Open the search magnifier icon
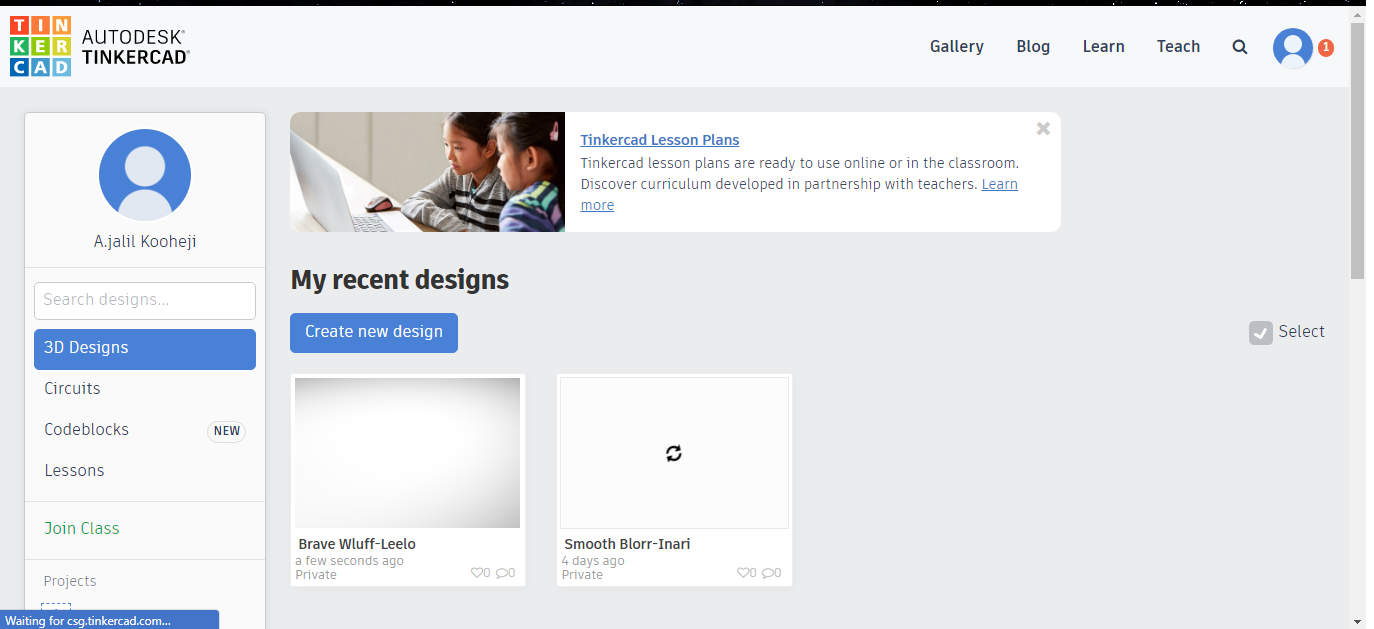Image resolution: width=1374 pixels, height=629 pixels. tap(1240, 47)
